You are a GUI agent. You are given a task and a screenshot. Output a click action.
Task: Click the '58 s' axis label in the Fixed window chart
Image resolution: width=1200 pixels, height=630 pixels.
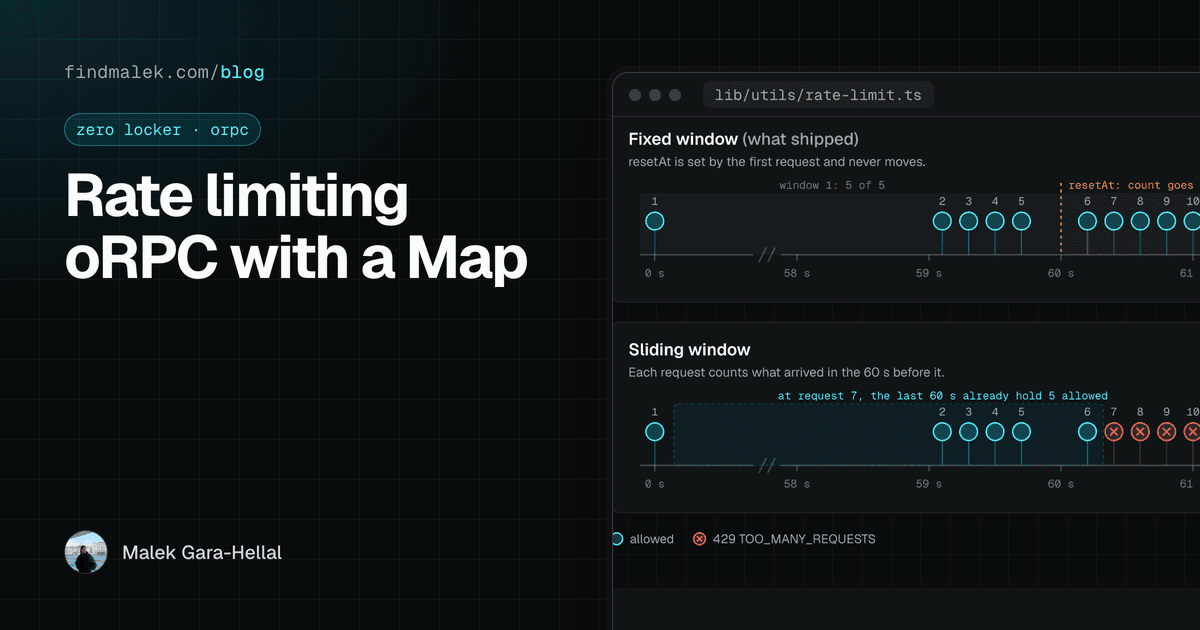click(797, 273)
